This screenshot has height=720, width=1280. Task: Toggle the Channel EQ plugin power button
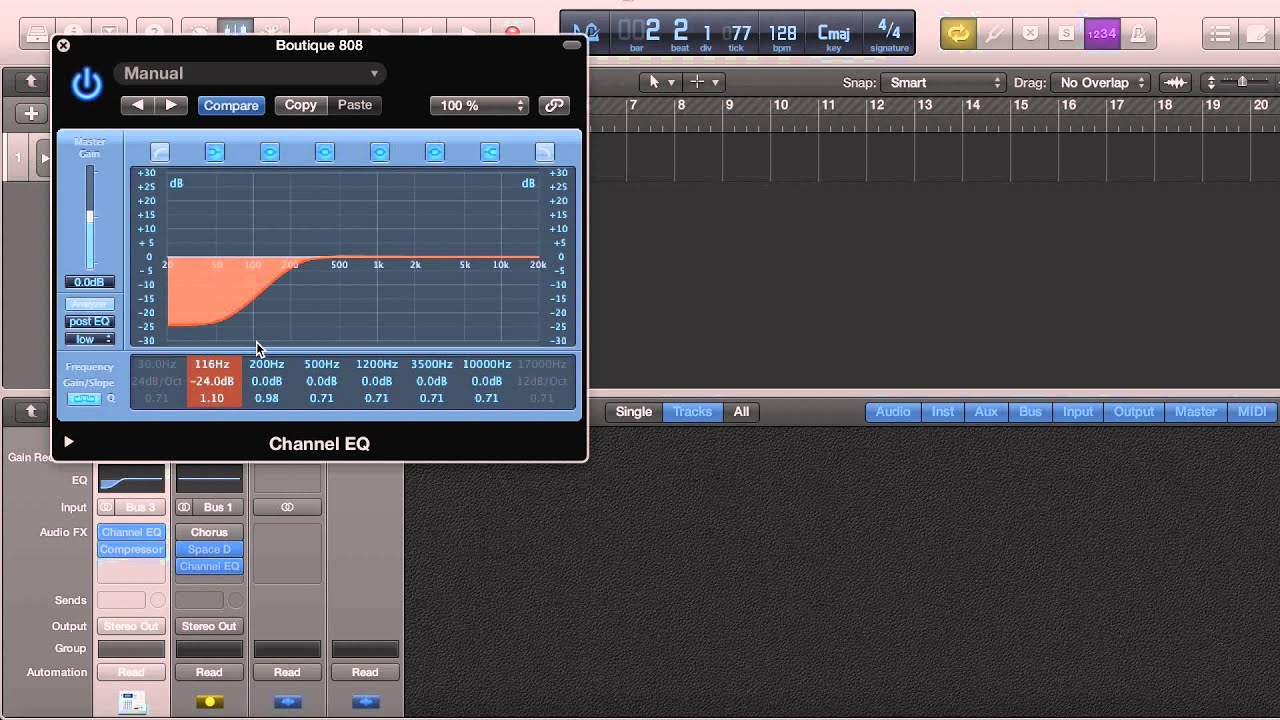87,84
